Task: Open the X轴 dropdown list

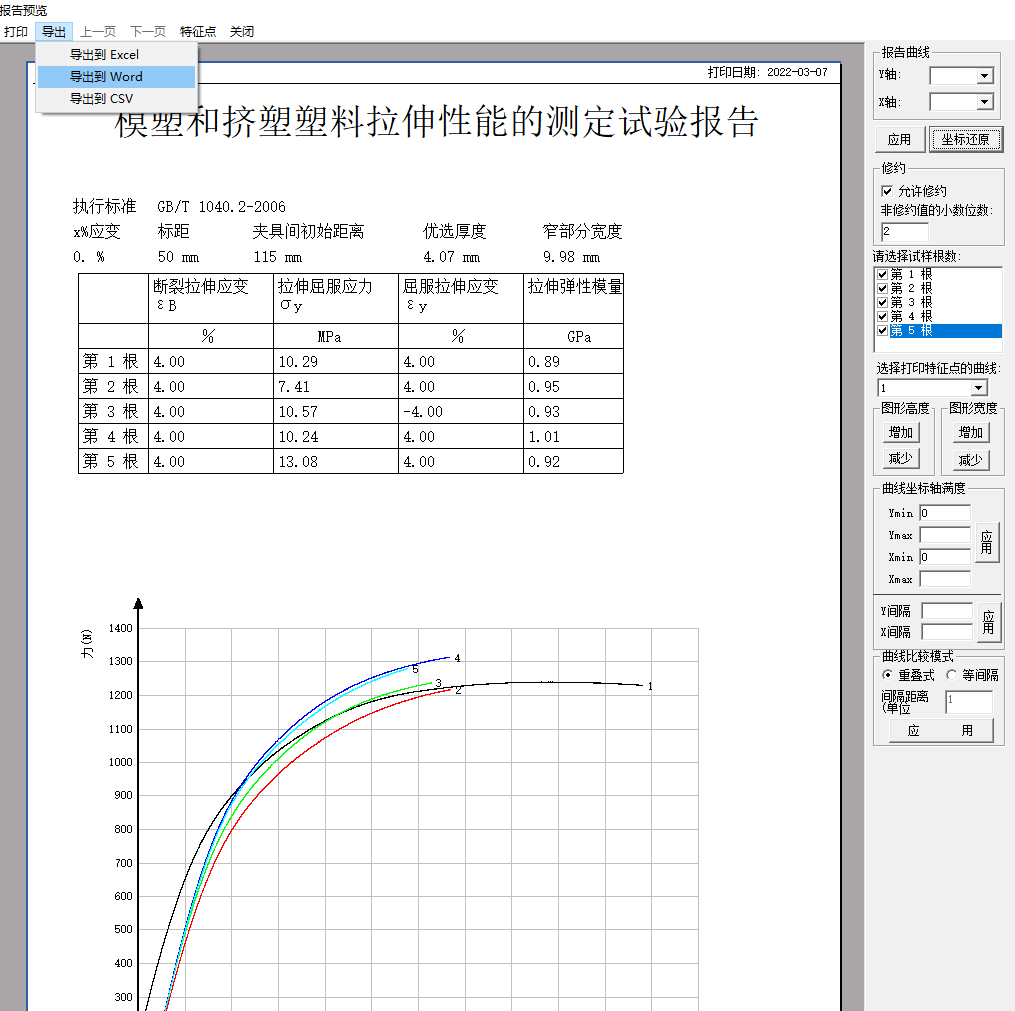Action: [985, 102]
